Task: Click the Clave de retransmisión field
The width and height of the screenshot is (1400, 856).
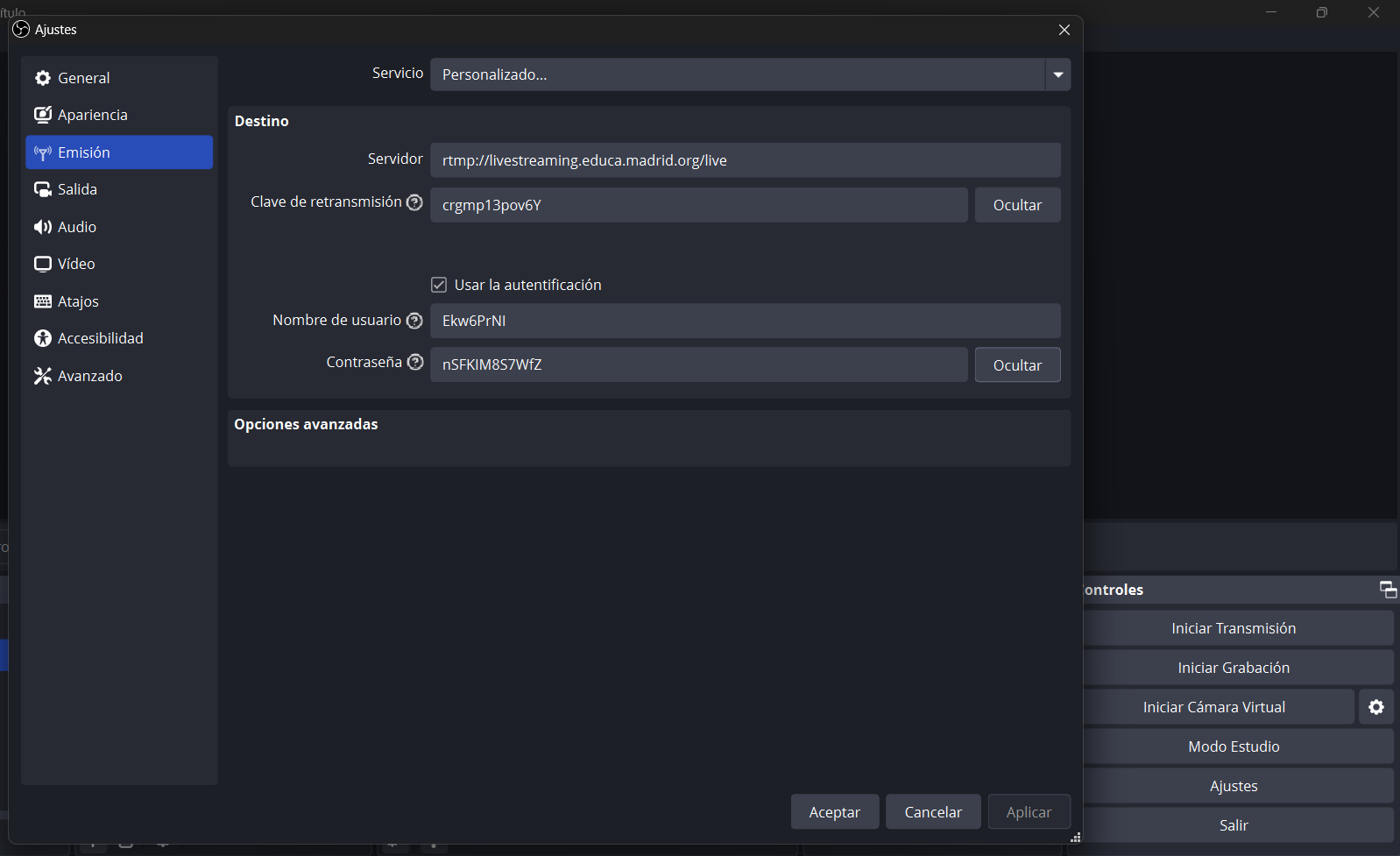Action: [699, 205]
